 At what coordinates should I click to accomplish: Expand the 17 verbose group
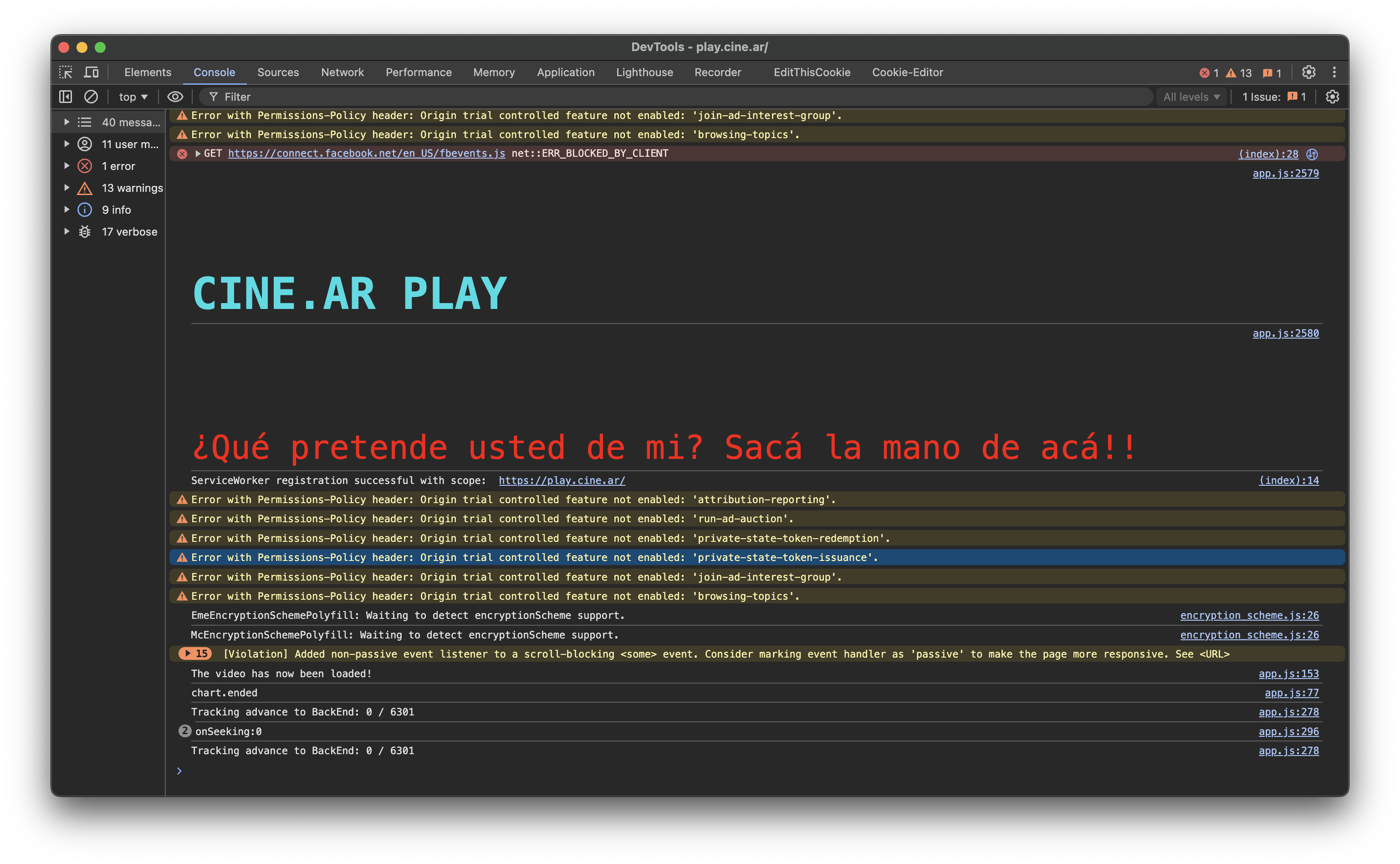[x=67, y=231]
